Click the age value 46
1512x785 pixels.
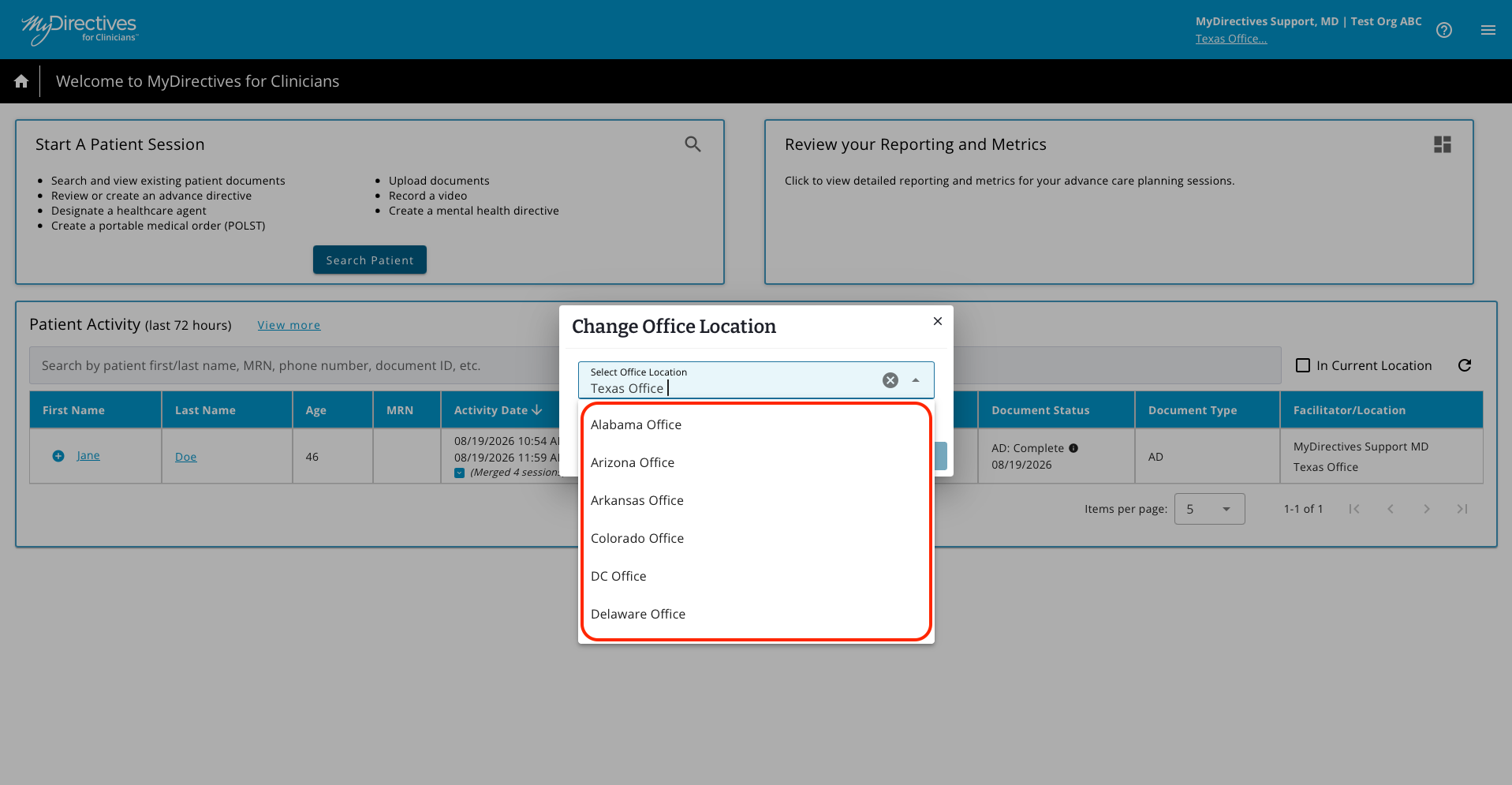coord(312,457)
